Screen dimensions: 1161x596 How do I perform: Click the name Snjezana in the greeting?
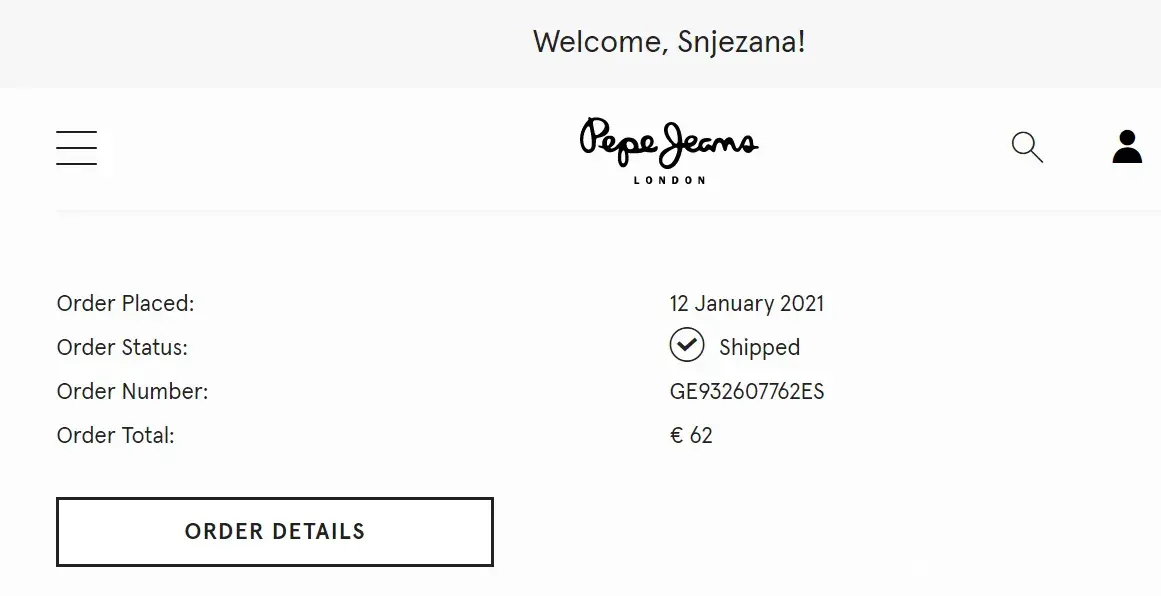(738, 42)
